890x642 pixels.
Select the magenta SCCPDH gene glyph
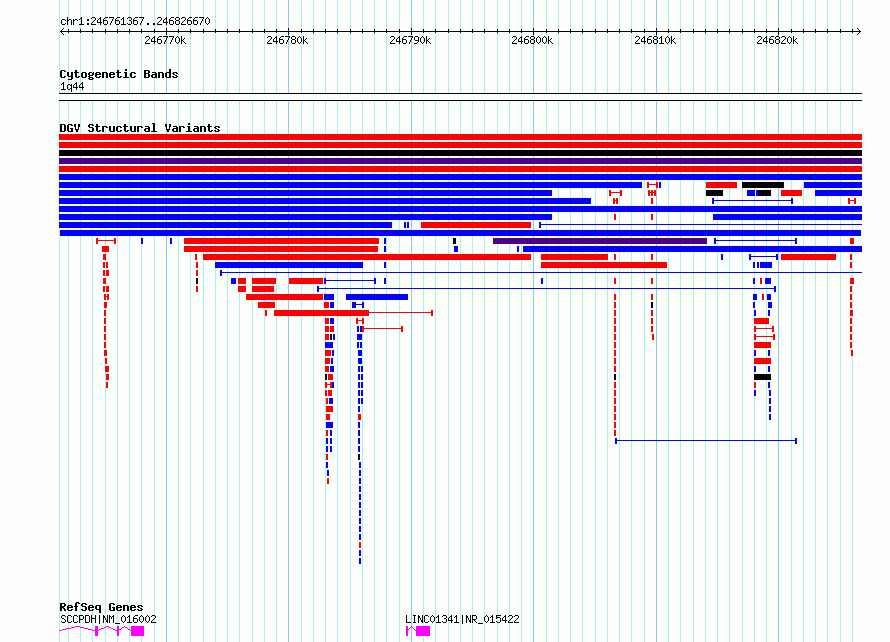pyautogui.click(x=102, y=631)
